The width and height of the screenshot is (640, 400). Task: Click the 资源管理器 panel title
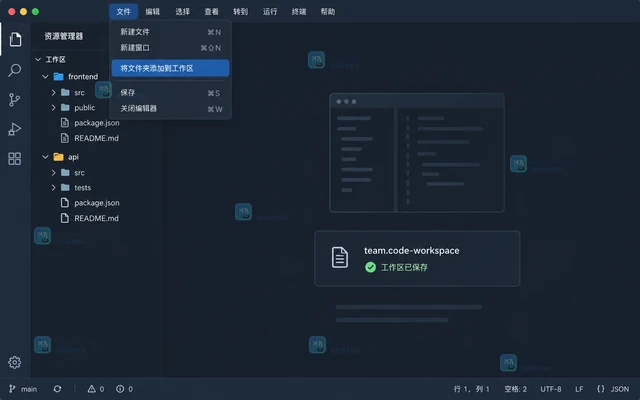(x=64, y=36)
